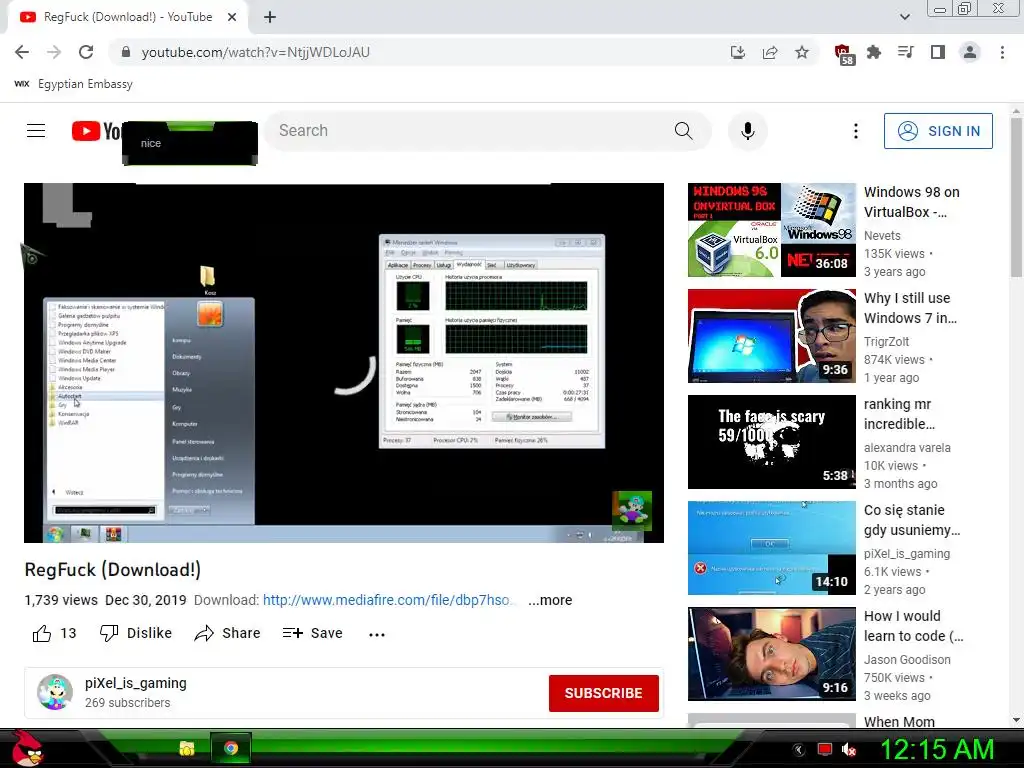Open Co się stanie gdy usuniemy thumbnail

pyautogui.click(x=771, y=548)
